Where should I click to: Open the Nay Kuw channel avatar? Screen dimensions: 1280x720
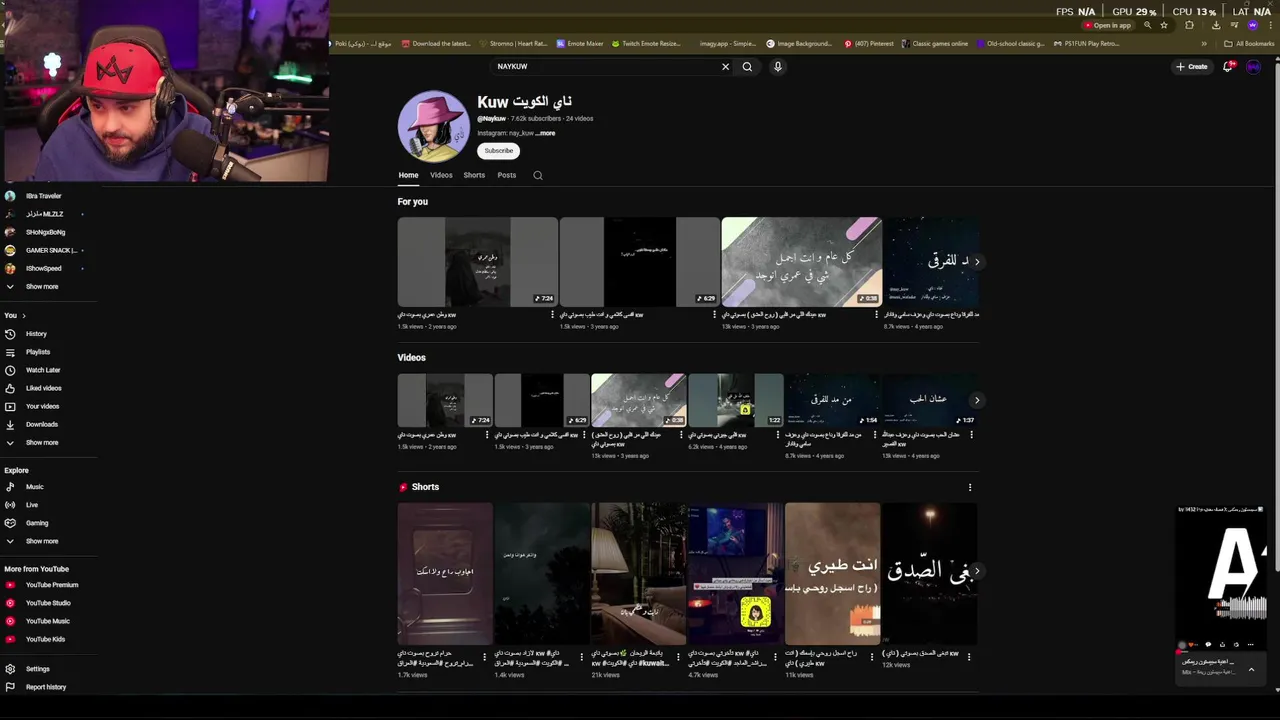(434, 126)
